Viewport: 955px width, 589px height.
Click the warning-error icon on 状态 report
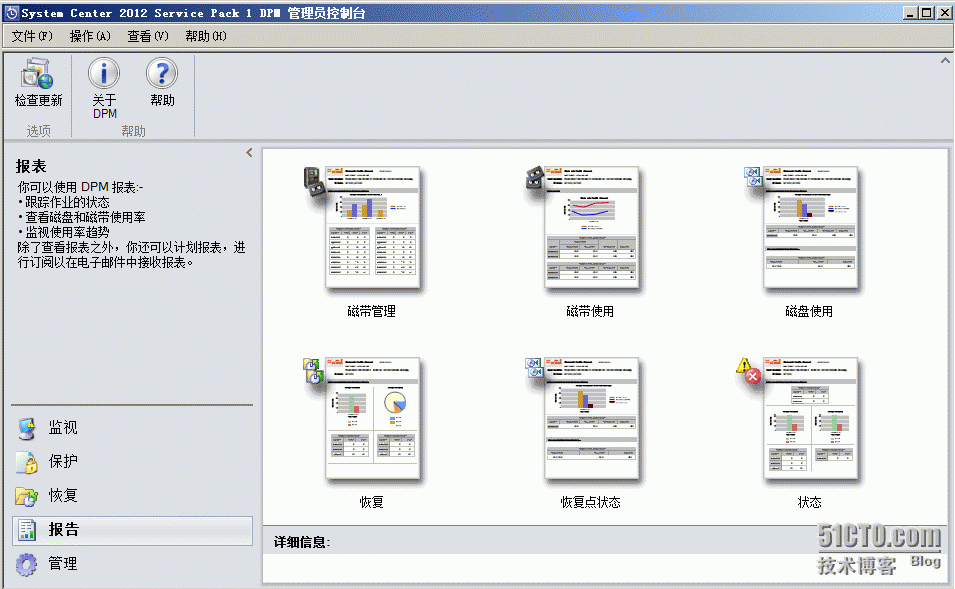(749, 370)
